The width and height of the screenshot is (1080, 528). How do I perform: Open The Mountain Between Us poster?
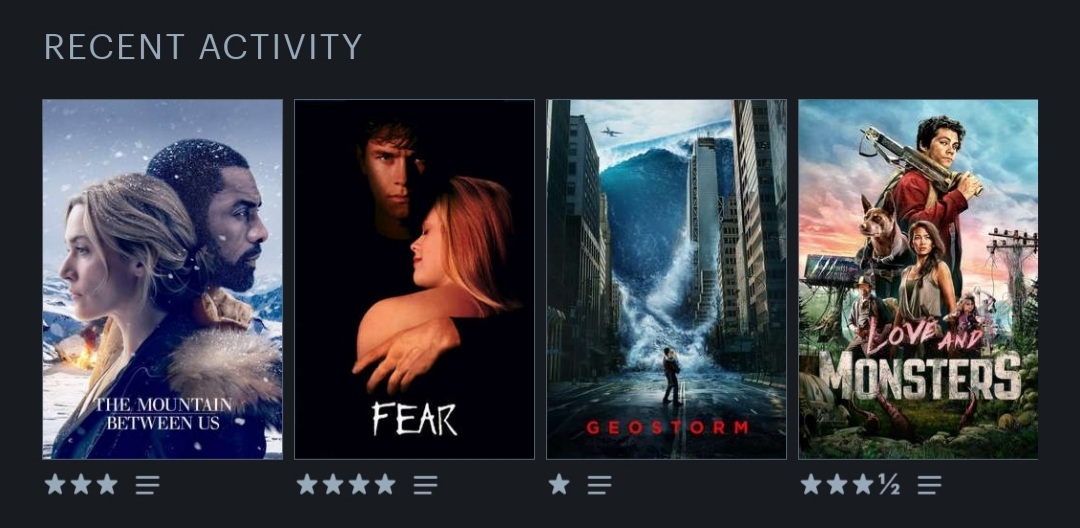tap(163, 279)
